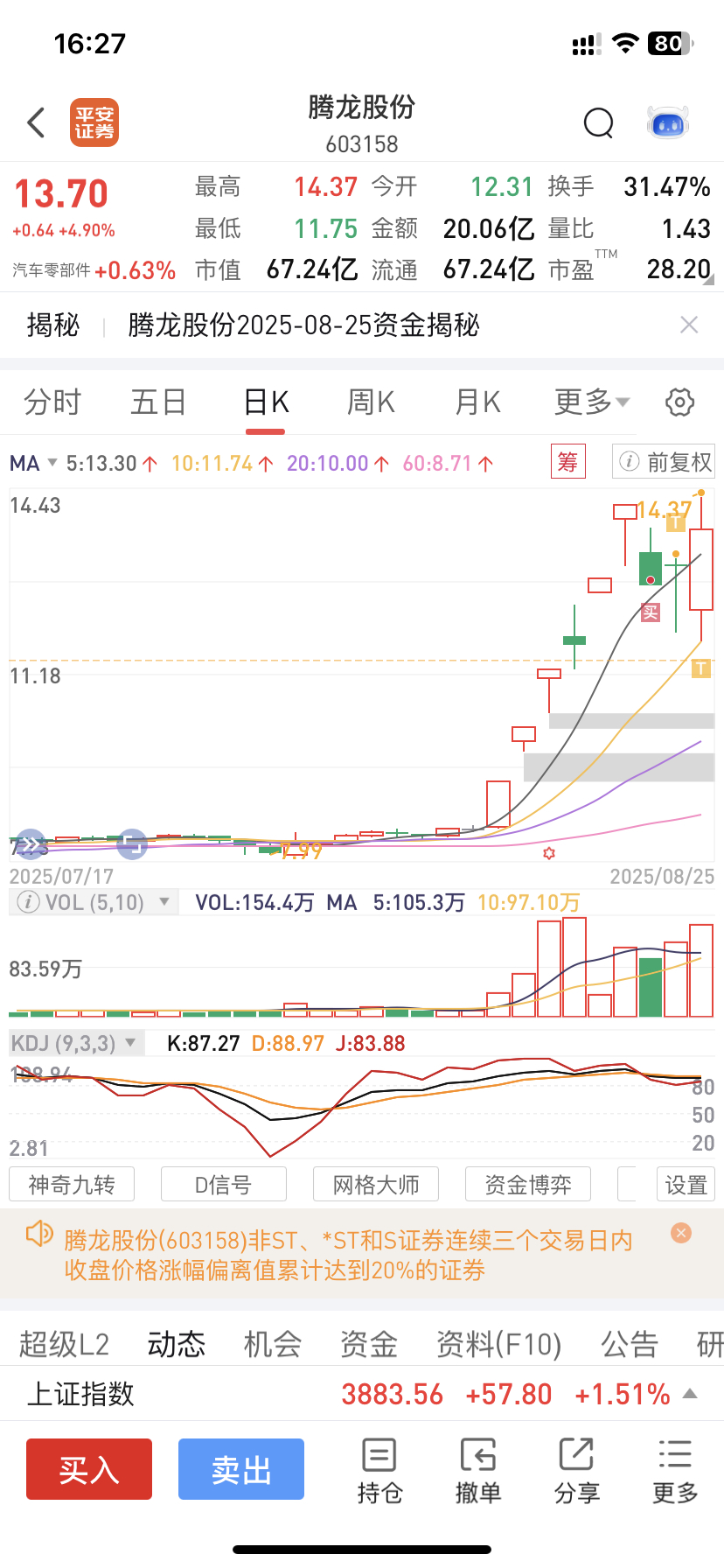Open bottom 更多 menu icon
The width and height of the screenshot is (724, 1568).
point(675,1471)
